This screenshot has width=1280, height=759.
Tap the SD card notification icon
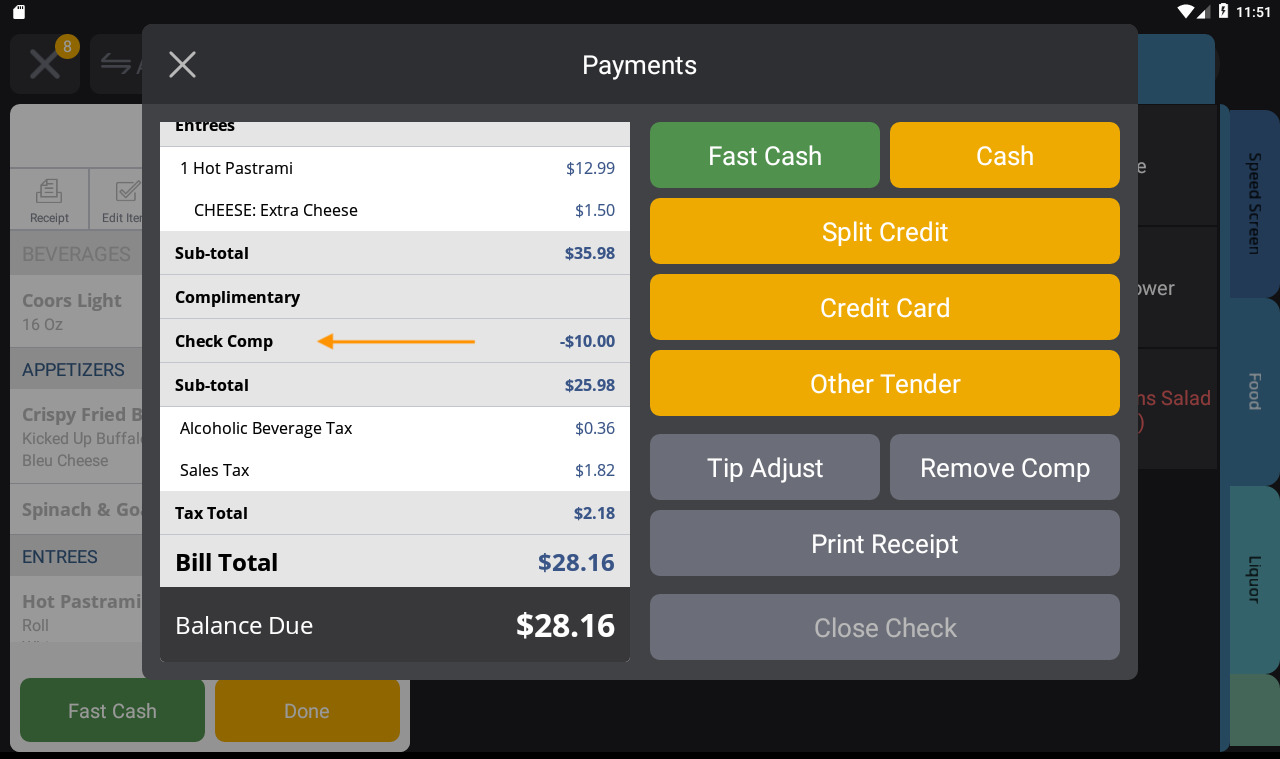[19, 12]
